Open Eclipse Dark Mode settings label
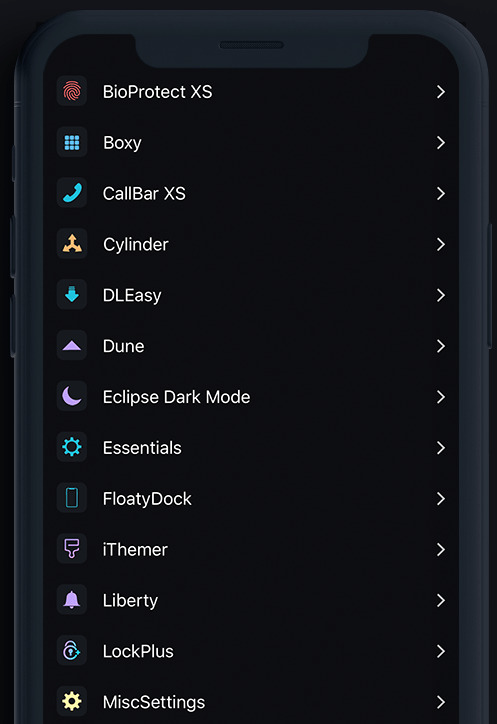497x724 pixels. tap(176, 397)
